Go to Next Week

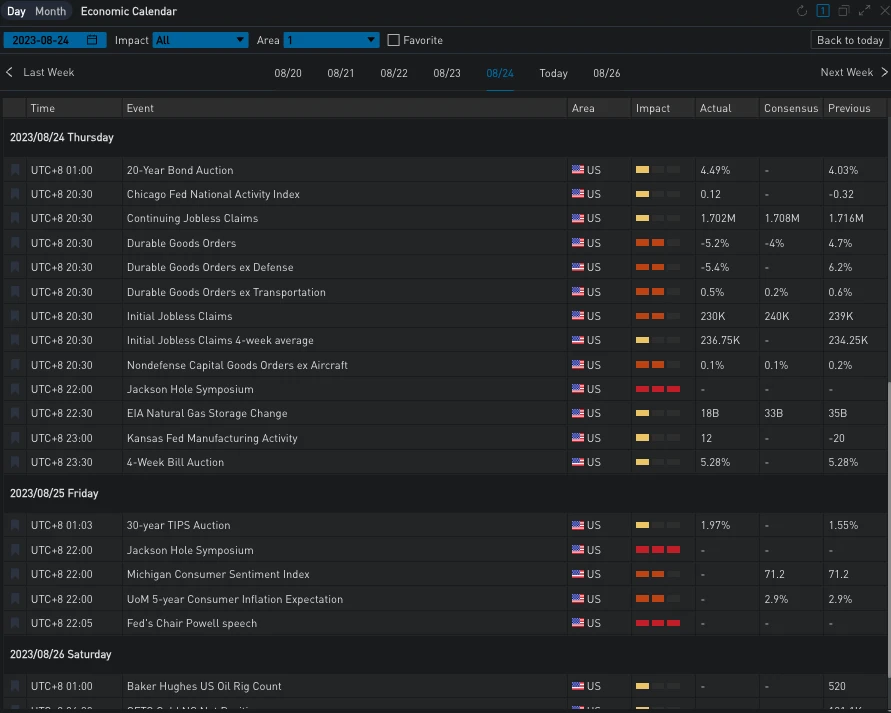pyautogui.click(x=853, y=72)
